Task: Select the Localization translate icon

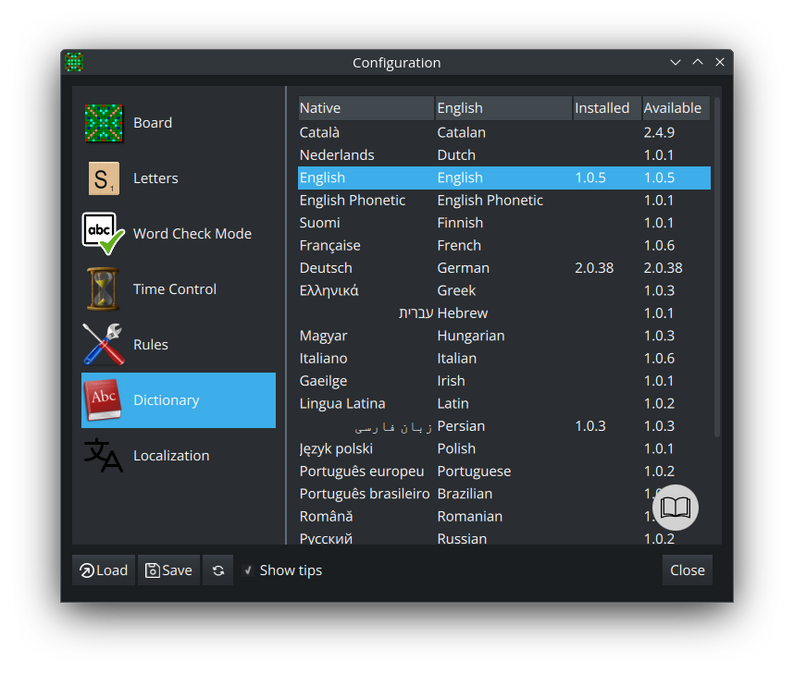Action: click(x=103, y=455)
